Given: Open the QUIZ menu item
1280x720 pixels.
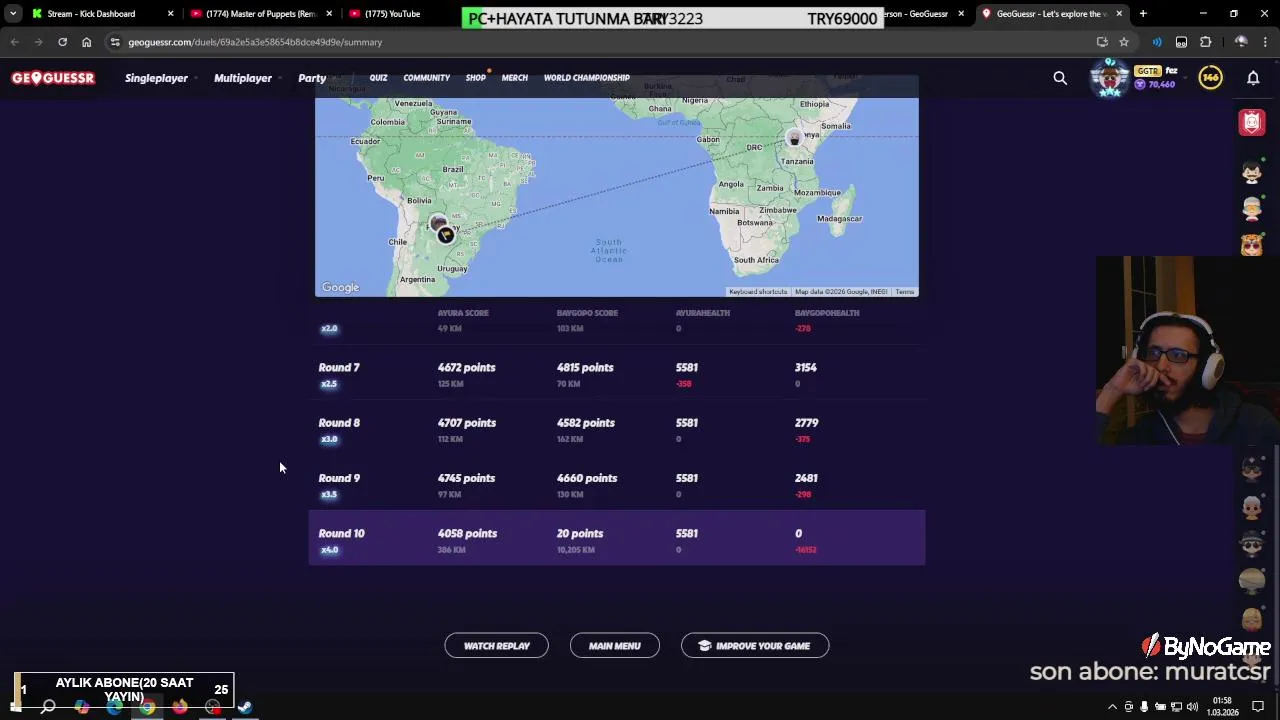Looking at the screenshot, I should [x=378, y=78].
